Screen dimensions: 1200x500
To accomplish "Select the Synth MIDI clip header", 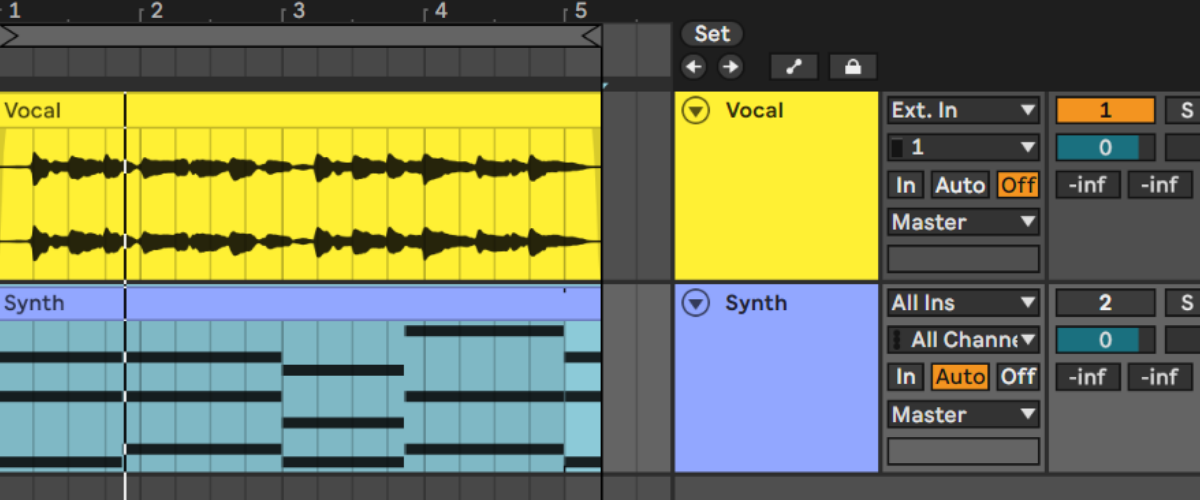I will point(300,303).
